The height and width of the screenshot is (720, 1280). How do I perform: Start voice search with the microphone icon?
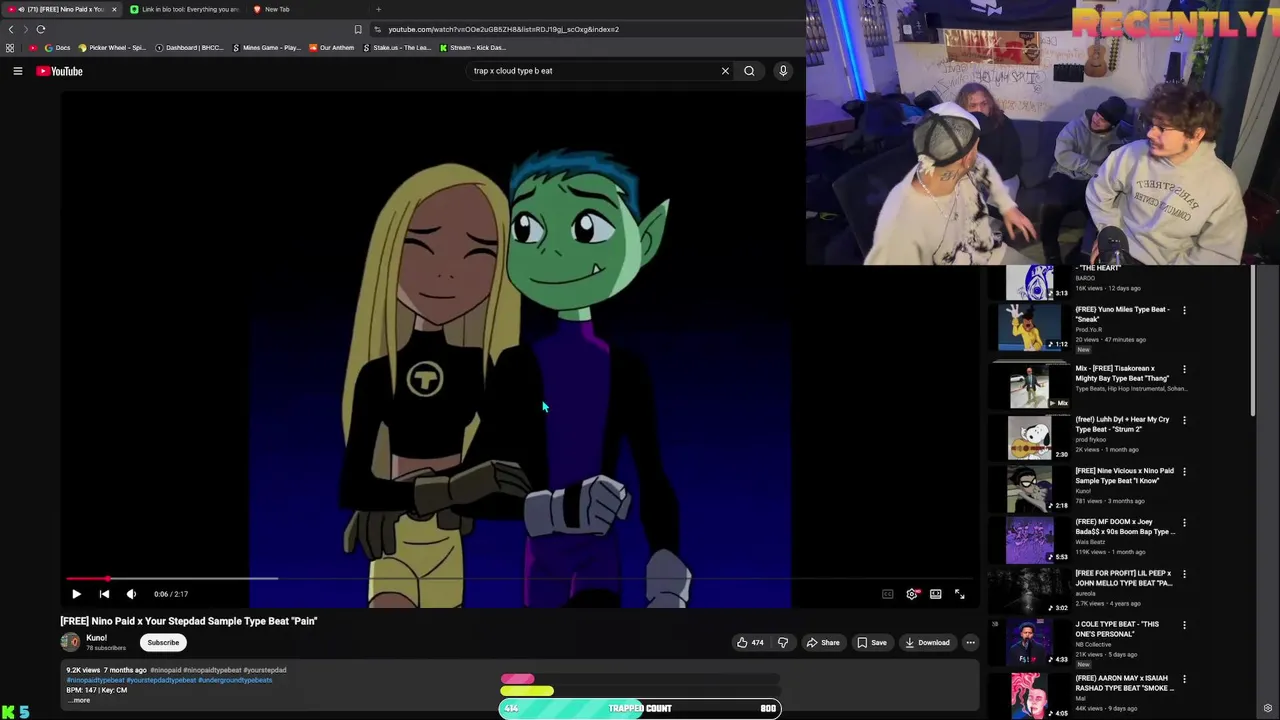[783, 71]
